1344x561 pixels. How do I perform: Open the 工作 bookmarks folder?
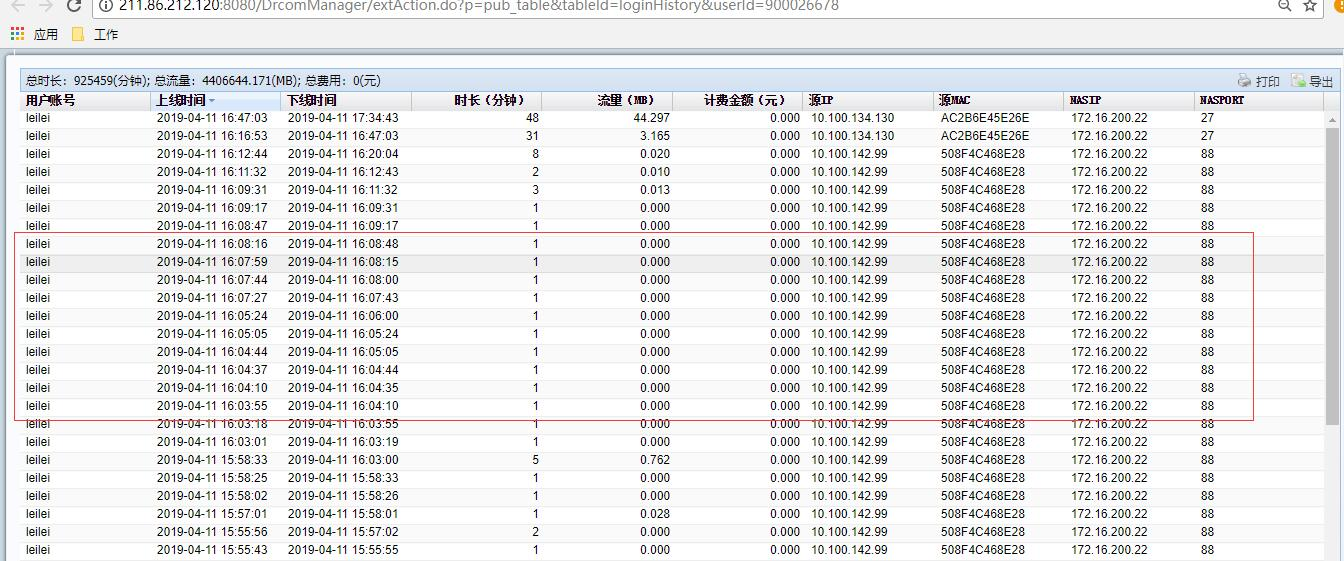tap(95, 34)
